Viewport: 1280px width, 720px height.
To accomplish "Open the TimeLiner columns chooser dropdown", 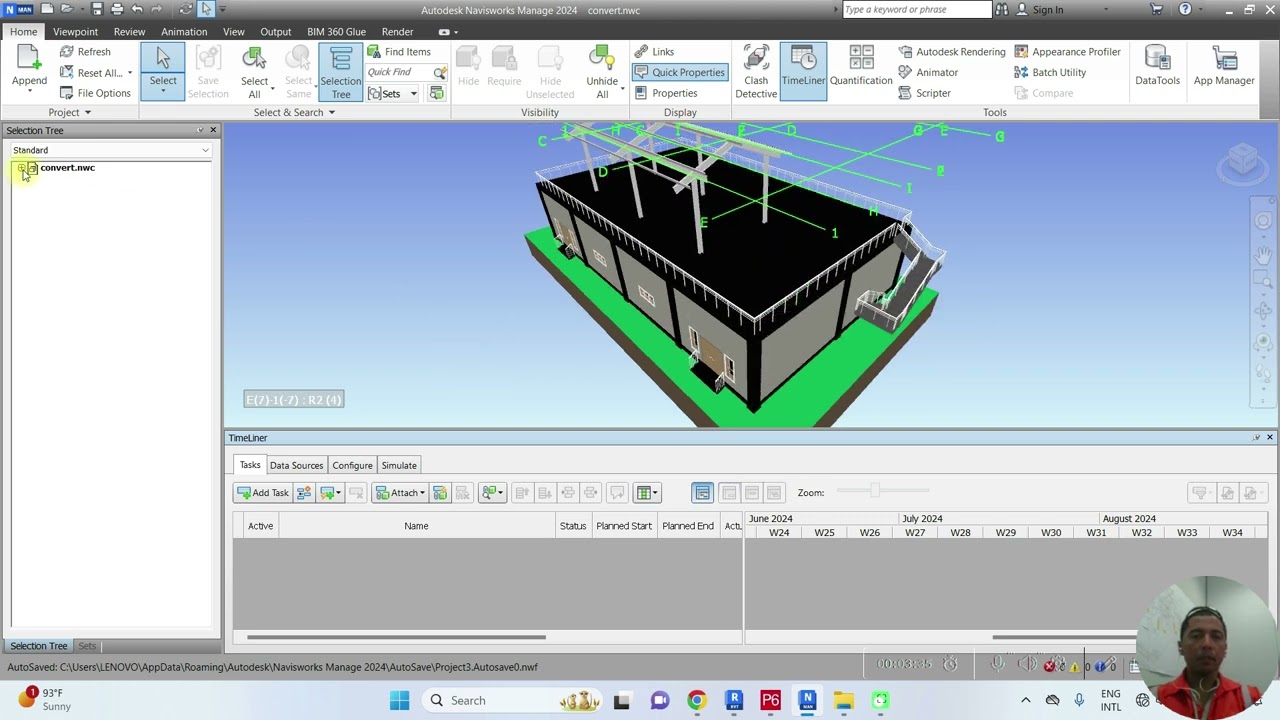I will click(647, 493).
